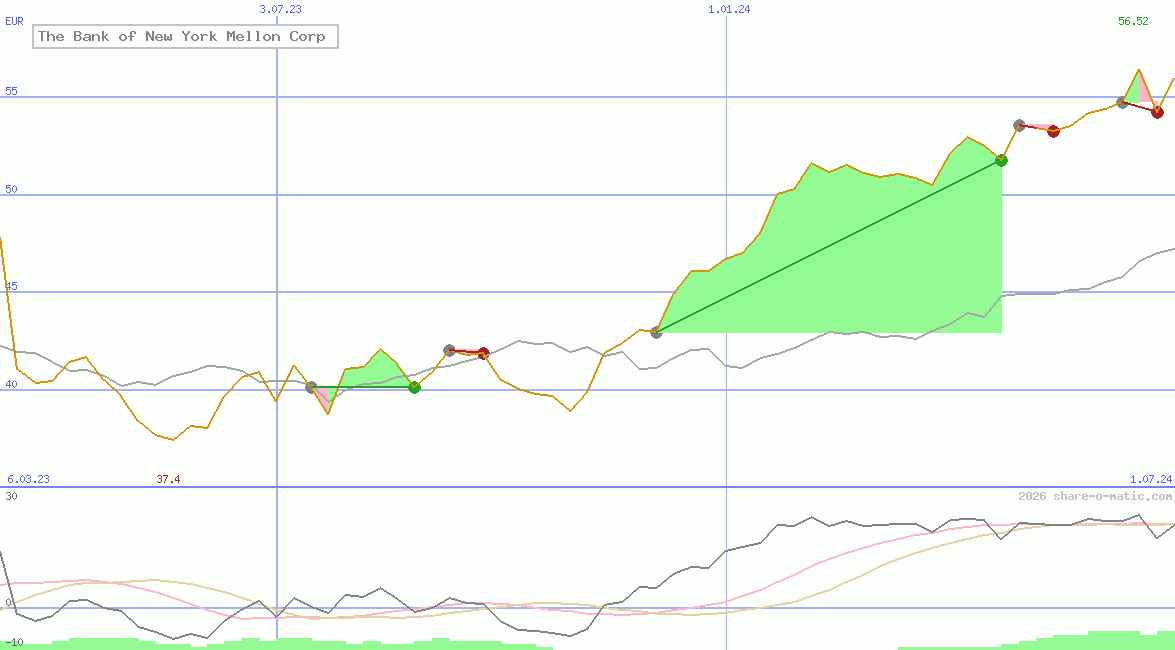Click the EUR axis label
The image size is (1175, 650).
[x=12, y=21]
